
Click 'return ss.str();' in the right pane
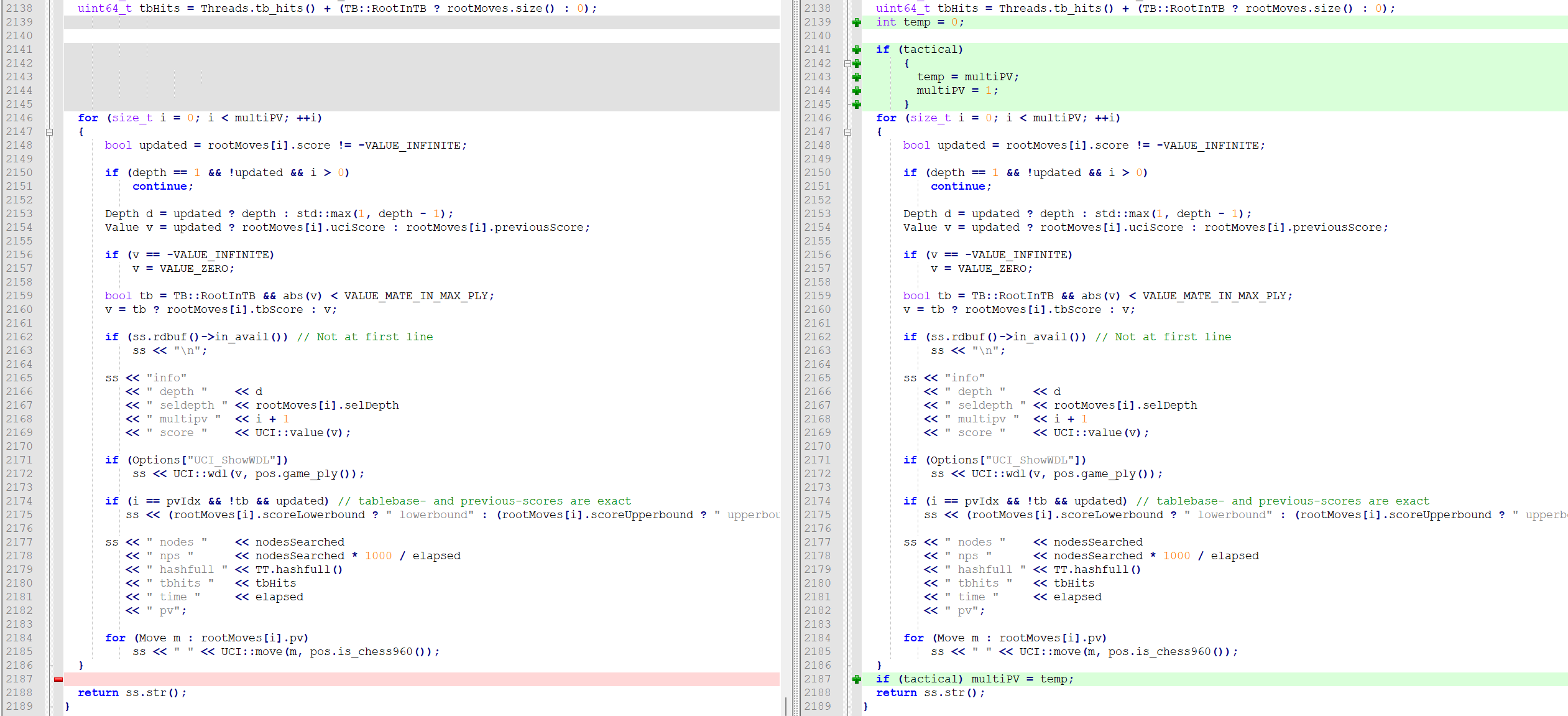click(930, 693)
